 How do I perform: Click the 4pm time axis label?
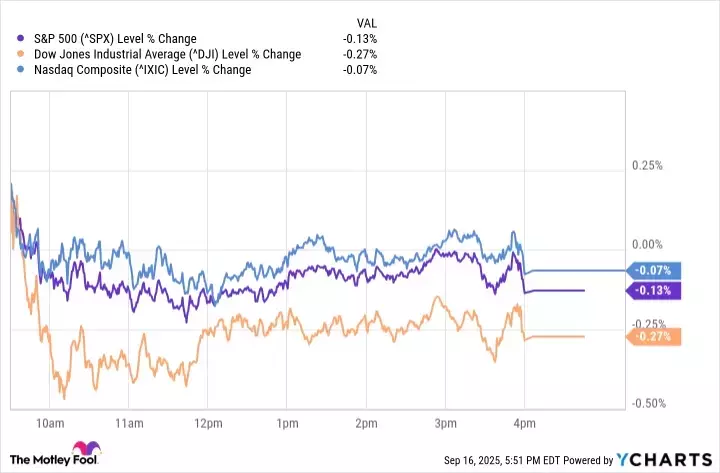coord(524,422)
